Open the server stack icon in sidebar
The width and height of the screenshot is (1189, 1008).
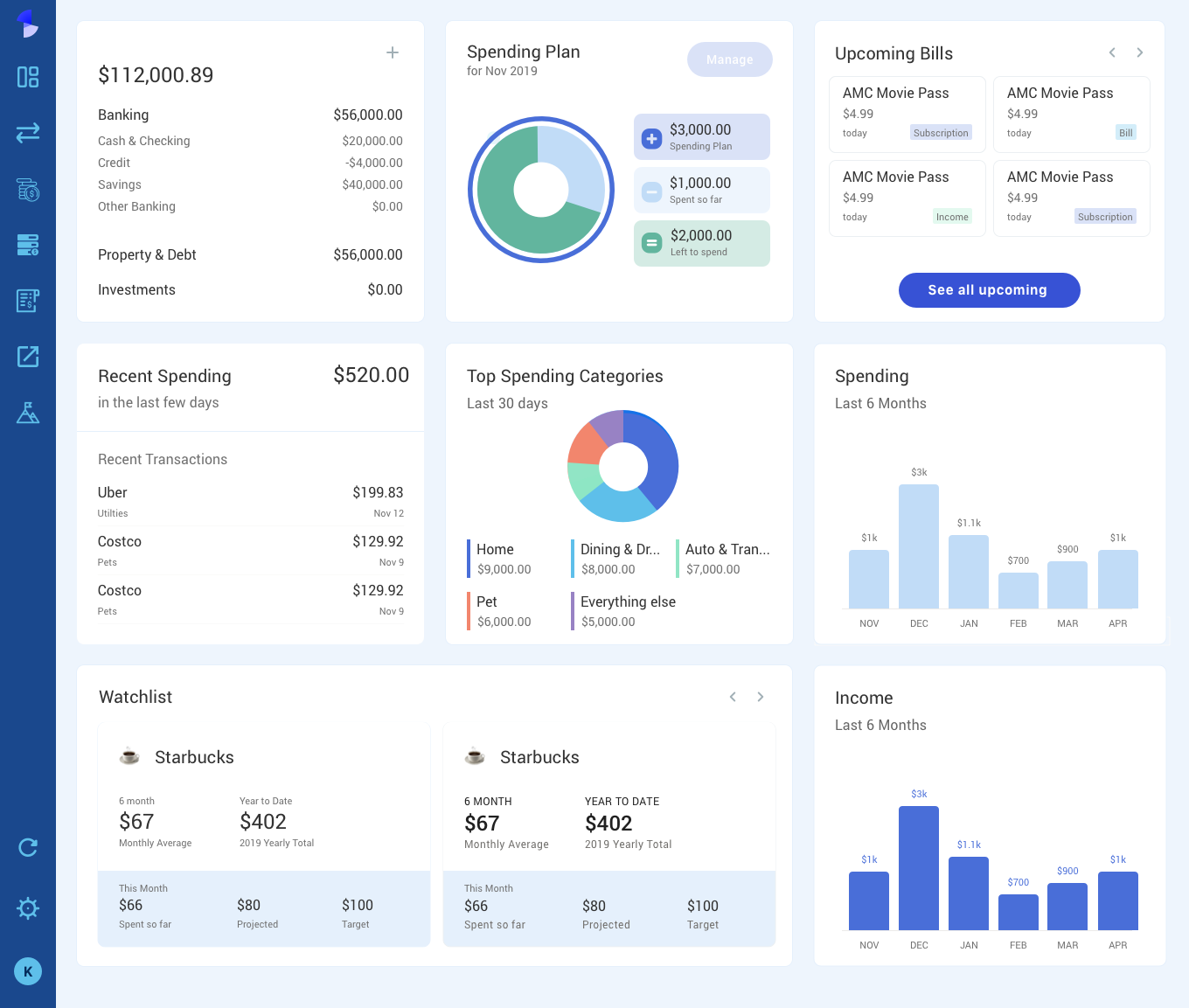pos(28,245)
